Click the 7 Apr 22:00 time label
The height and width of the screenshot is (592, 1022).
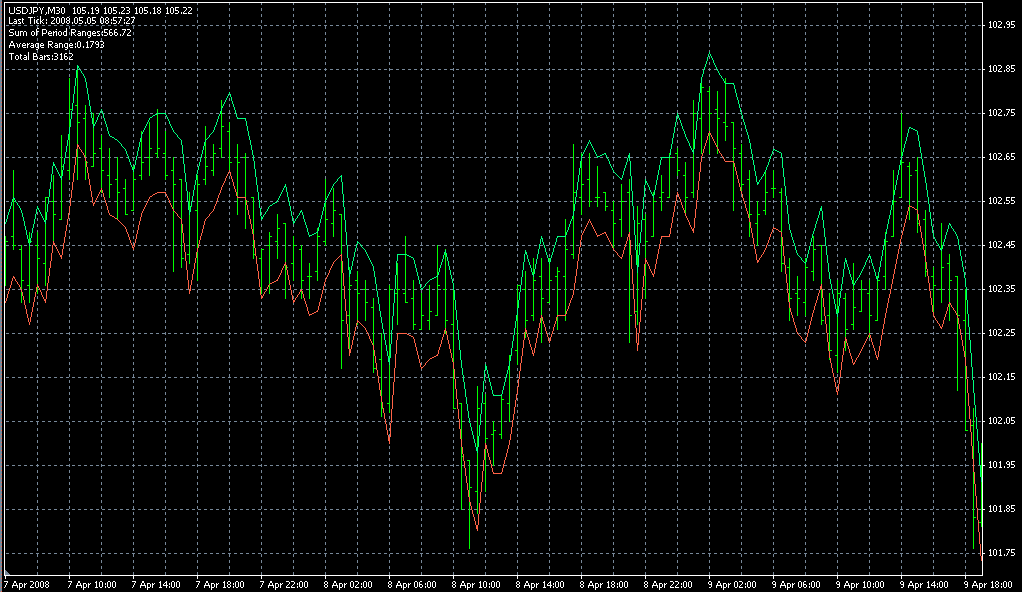tap(284, 584)
